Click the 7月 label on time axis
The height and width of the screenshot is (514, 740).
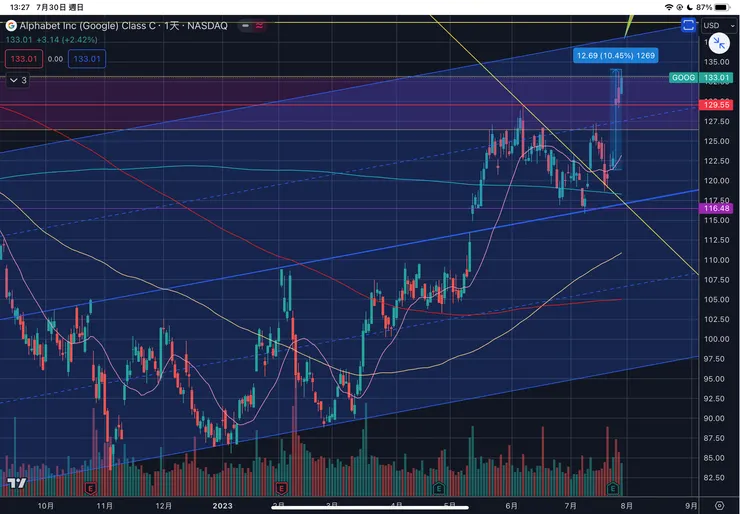tap(571, 506)
